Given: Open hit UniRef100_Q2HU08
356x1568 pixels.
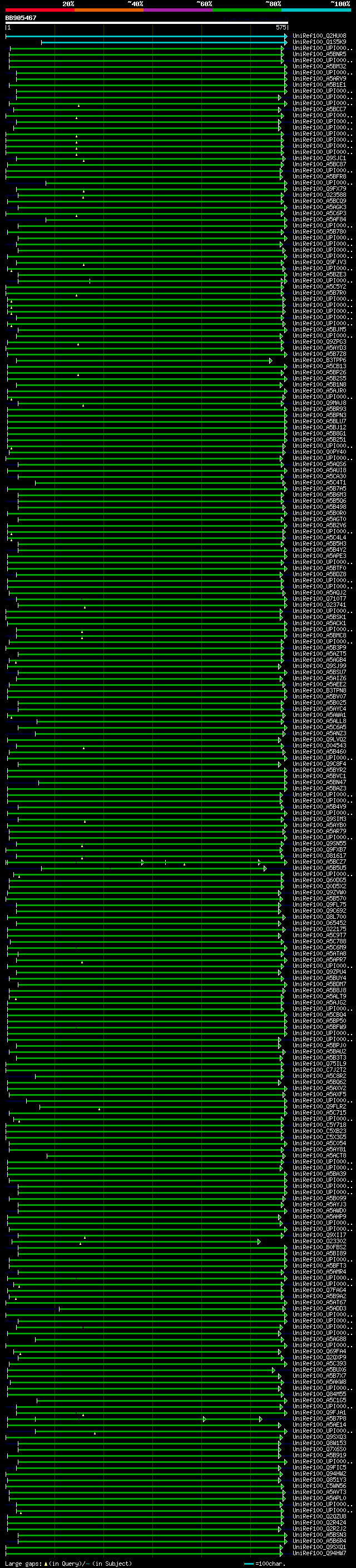Looking at the screenshot, I should coord(319,36).
